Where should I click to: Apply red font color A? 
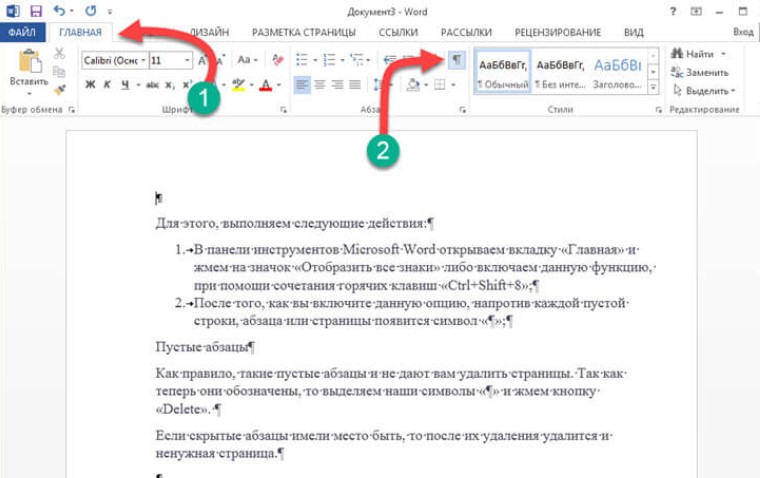coord(266,85)
